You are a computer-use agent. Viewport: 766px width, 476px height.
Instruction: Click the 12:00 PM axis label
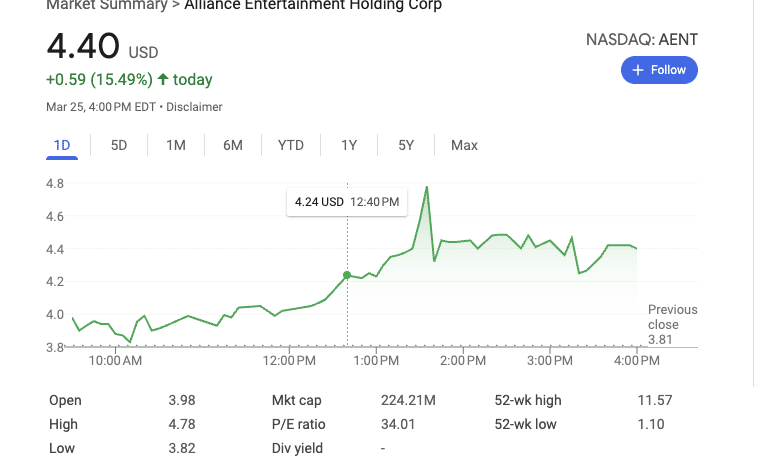(289, 361)
